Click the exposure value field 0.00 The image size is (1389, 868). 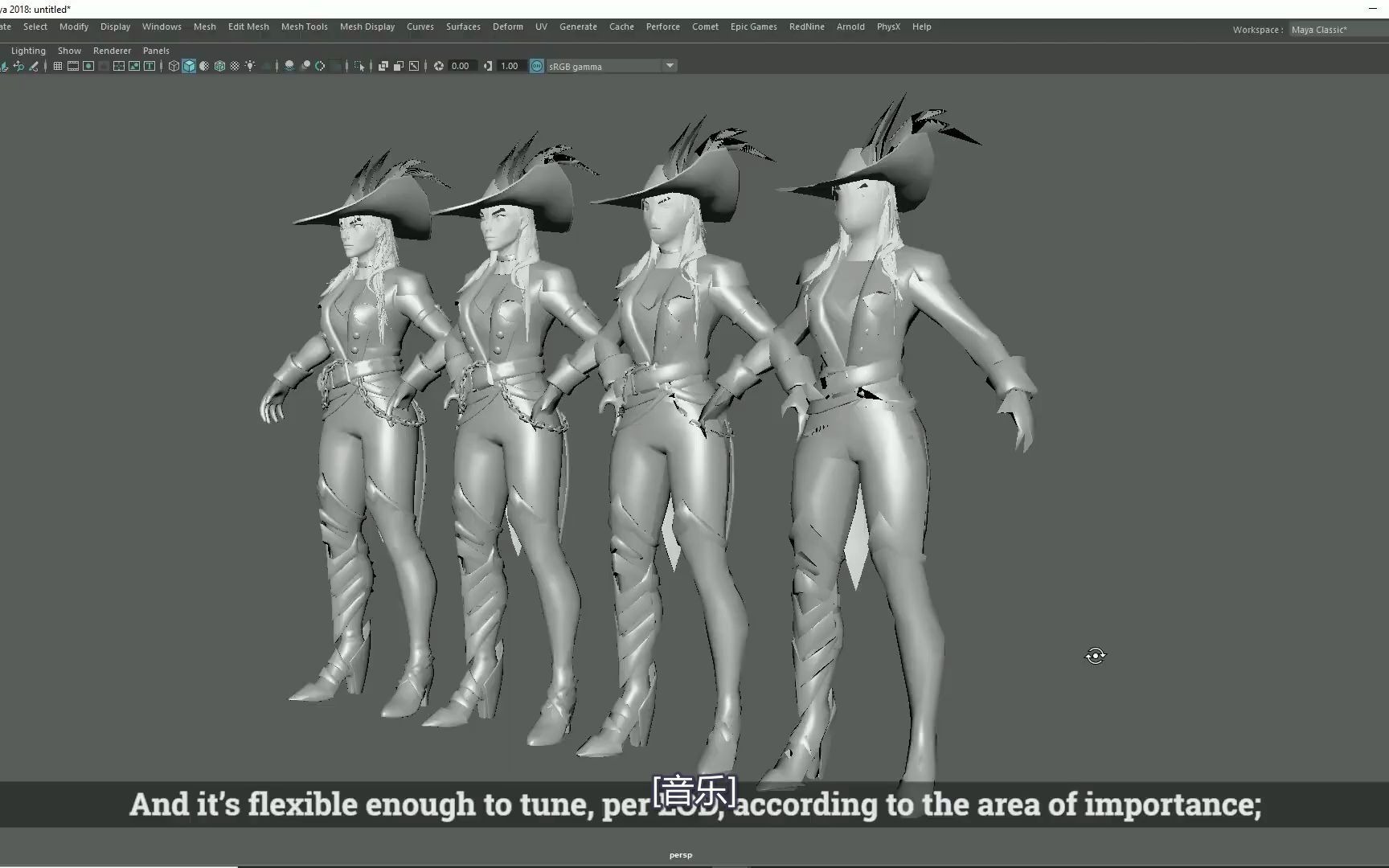tap(462, 66)
